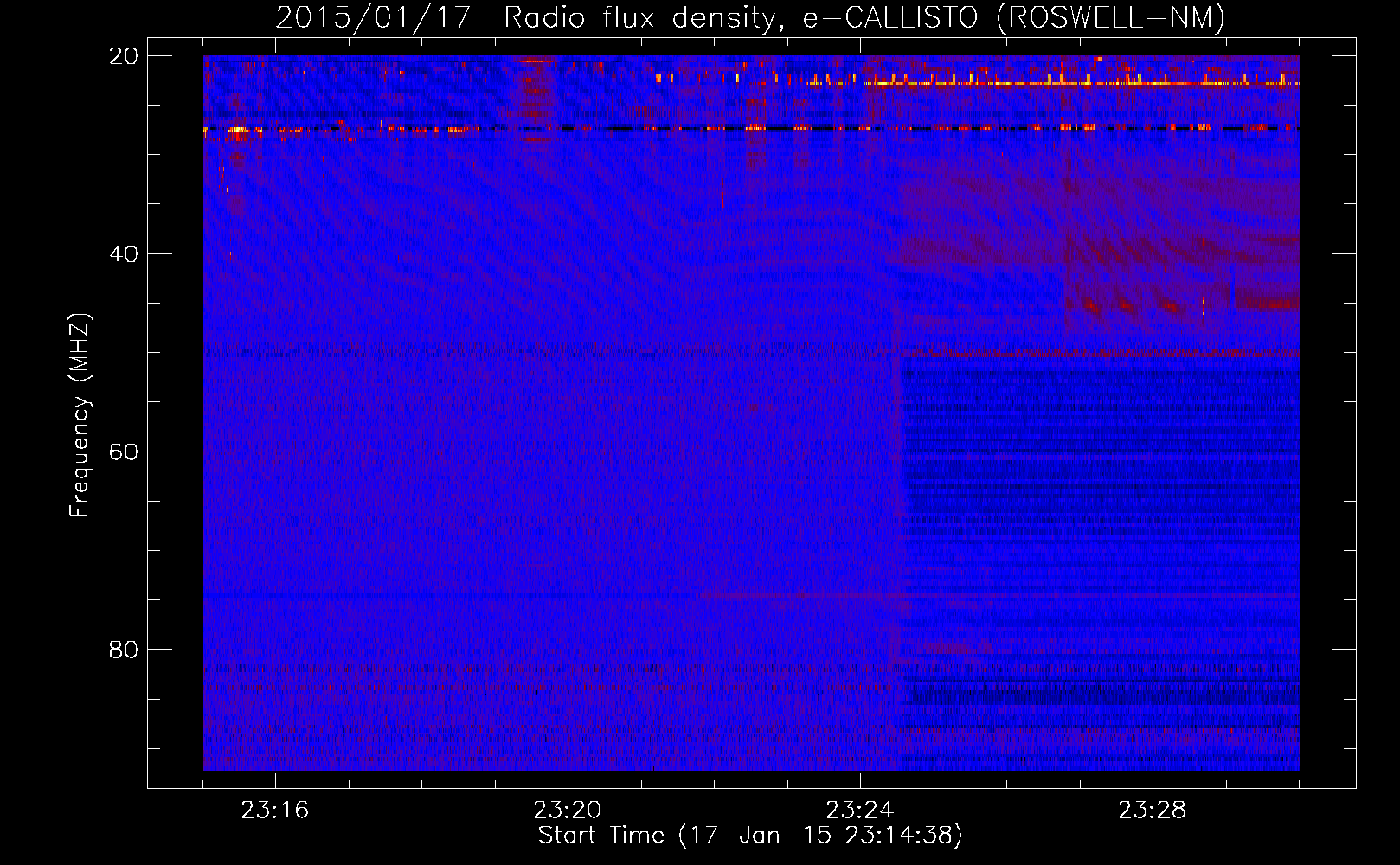Click the '60' frequency tick label
Image resolution: width=1400 pixels, height=865 pixels.
[x=123, y=452]
